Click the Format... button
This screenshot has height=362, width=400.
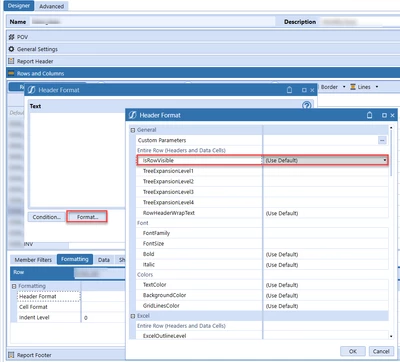87,217
